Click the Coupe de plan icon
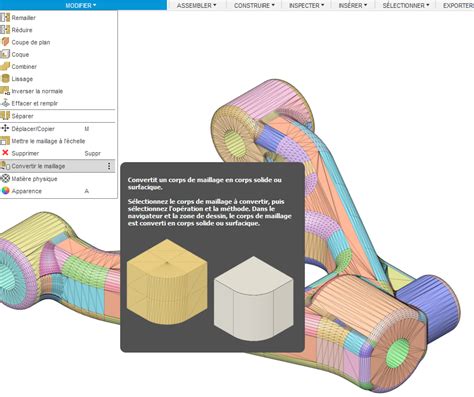The image size is (474, 397). point(5,42)
